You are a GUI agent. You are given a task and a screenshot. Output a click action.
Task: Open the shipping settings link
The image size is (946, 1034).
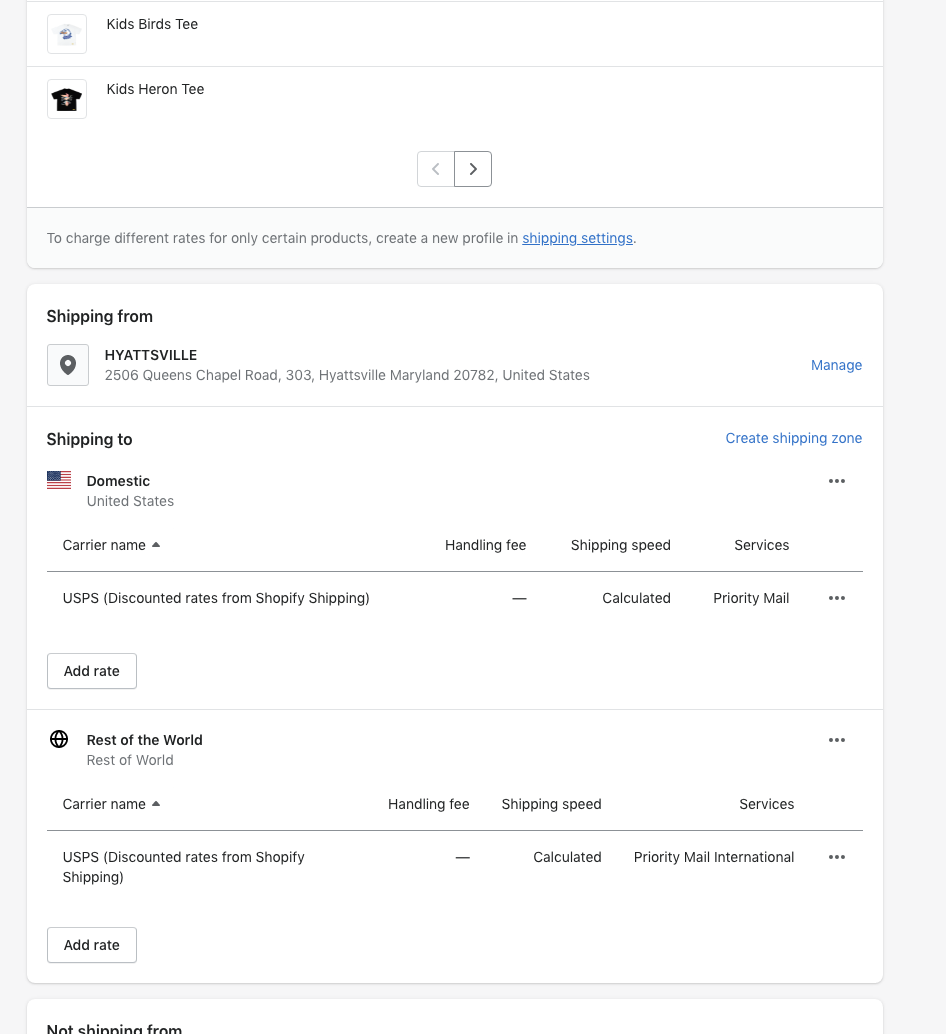coord(577,238)
